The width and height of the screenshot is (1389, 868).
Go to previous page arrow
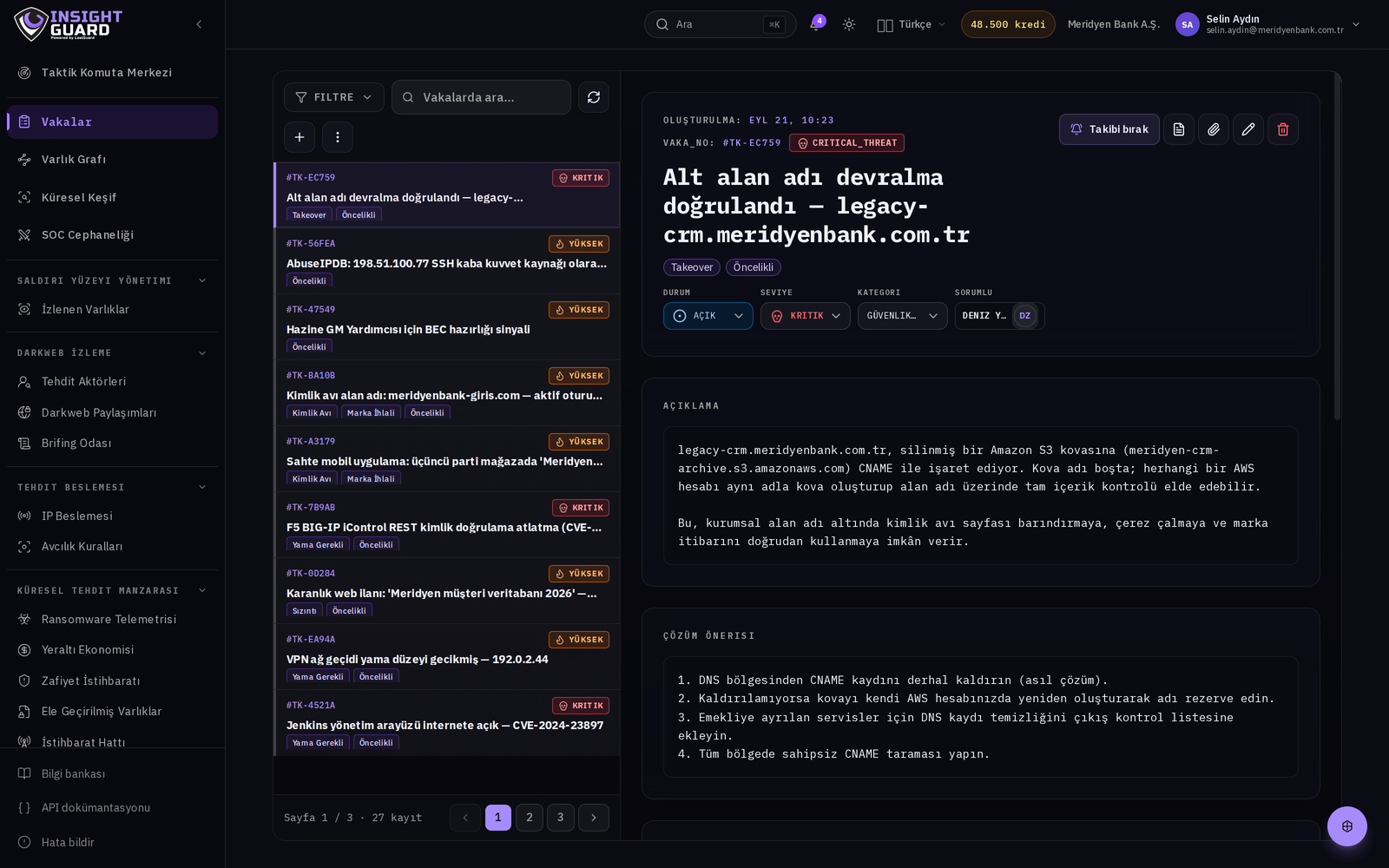tap(465, 818)
